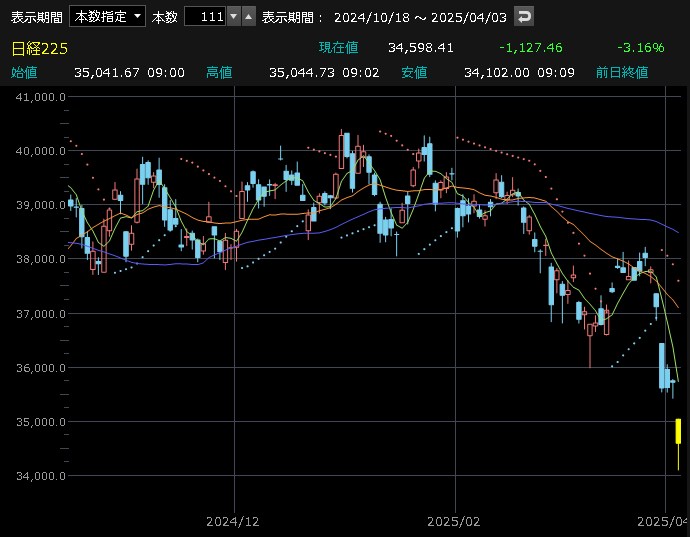Click the percent change -3.16%
Image resolution: width=690 pixels, height=537 pixels.
click(641, 48)
